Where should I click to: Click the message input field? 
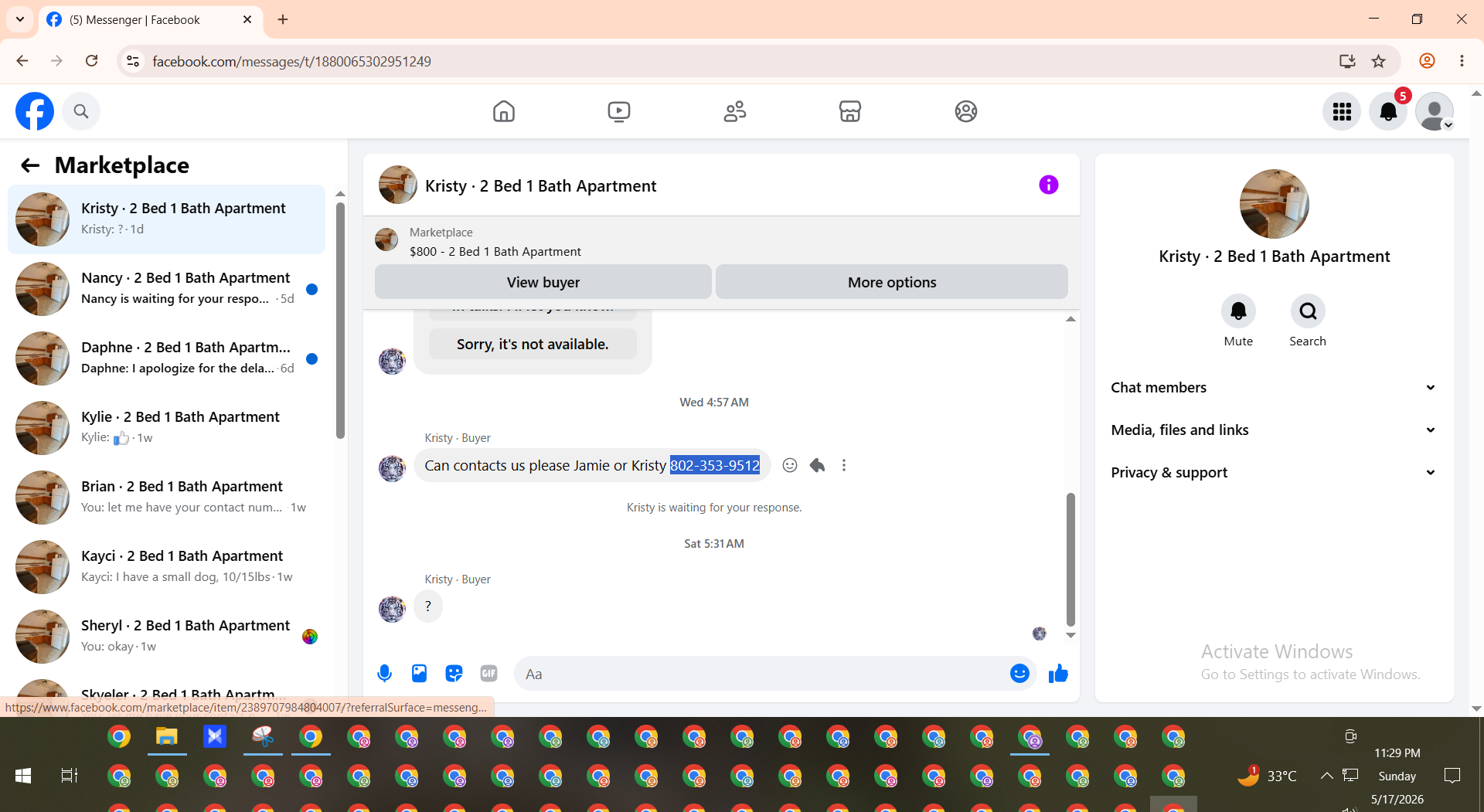(x=761, y=674)
